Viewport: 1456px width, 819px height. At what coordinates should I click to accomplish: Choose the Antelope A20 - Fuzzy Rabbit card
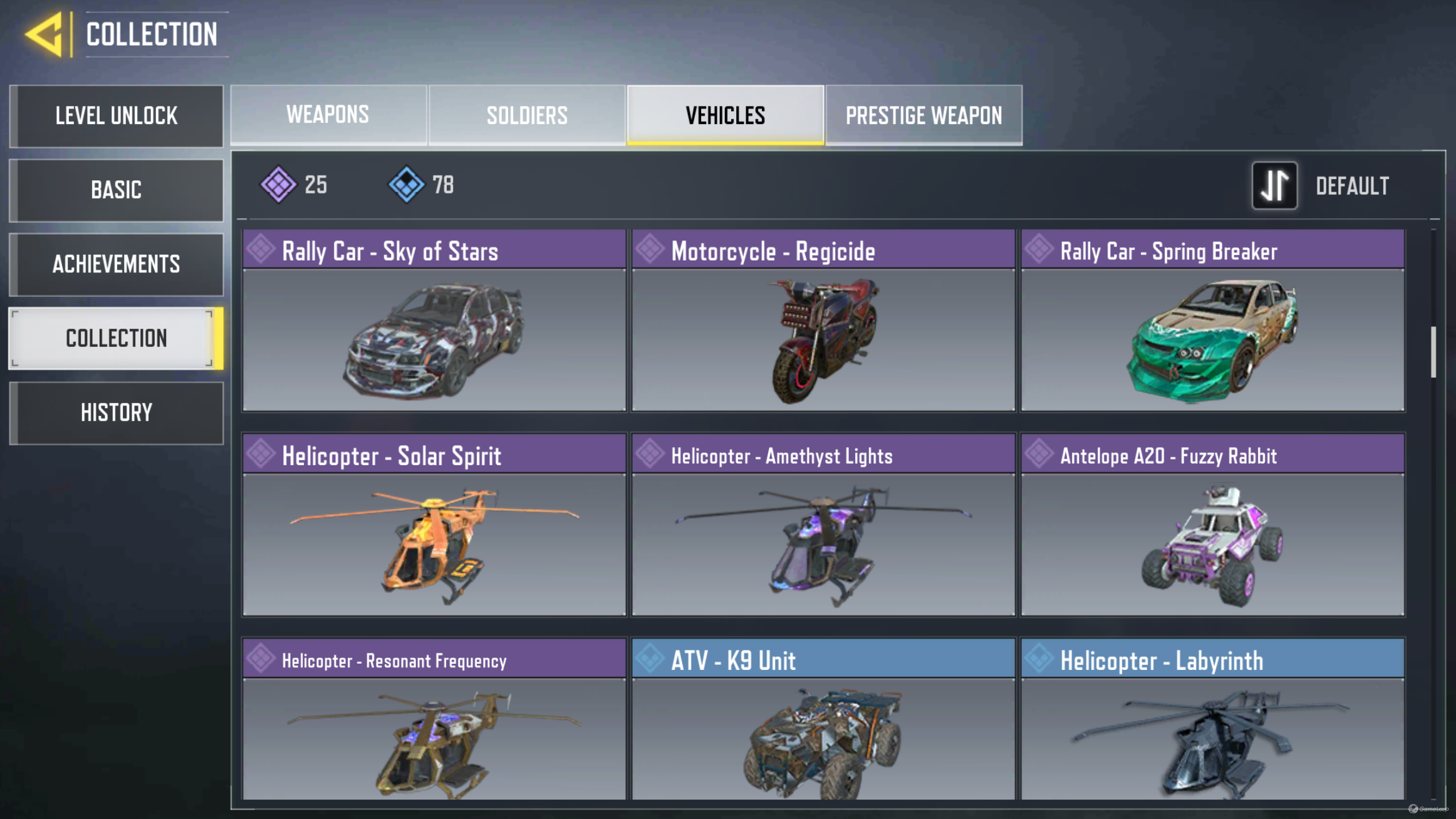1213,525
